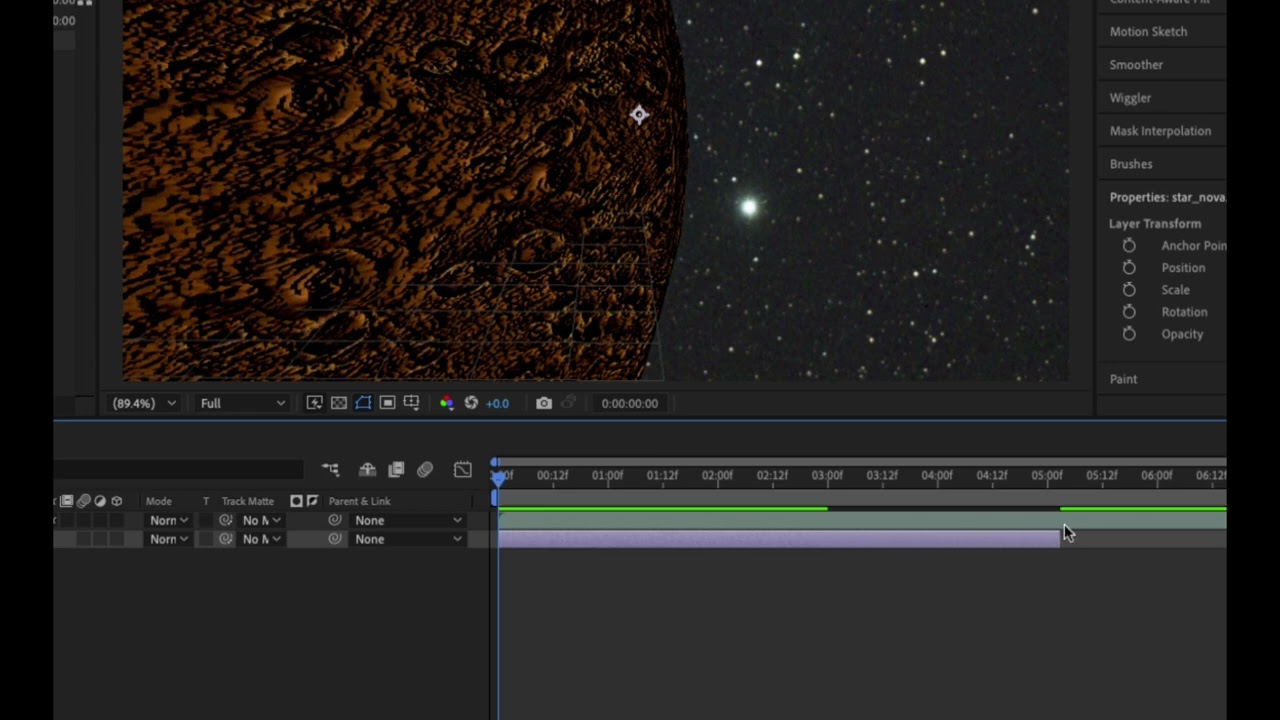
Task: Open Parent None dropdown for first layer
Action: coord(408,520)
